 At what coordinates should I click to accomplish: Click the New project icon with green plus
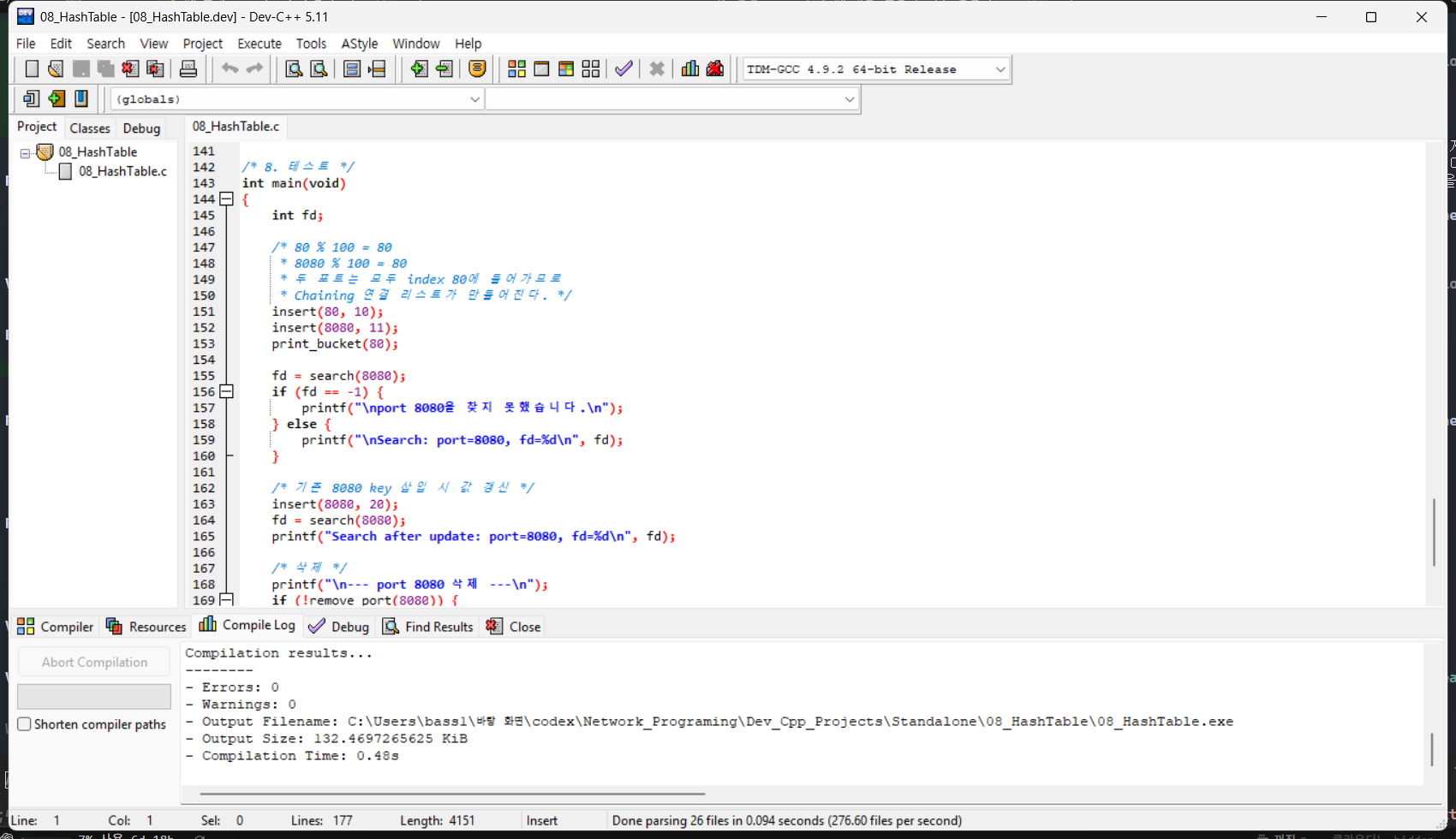[x=57, y=99]
